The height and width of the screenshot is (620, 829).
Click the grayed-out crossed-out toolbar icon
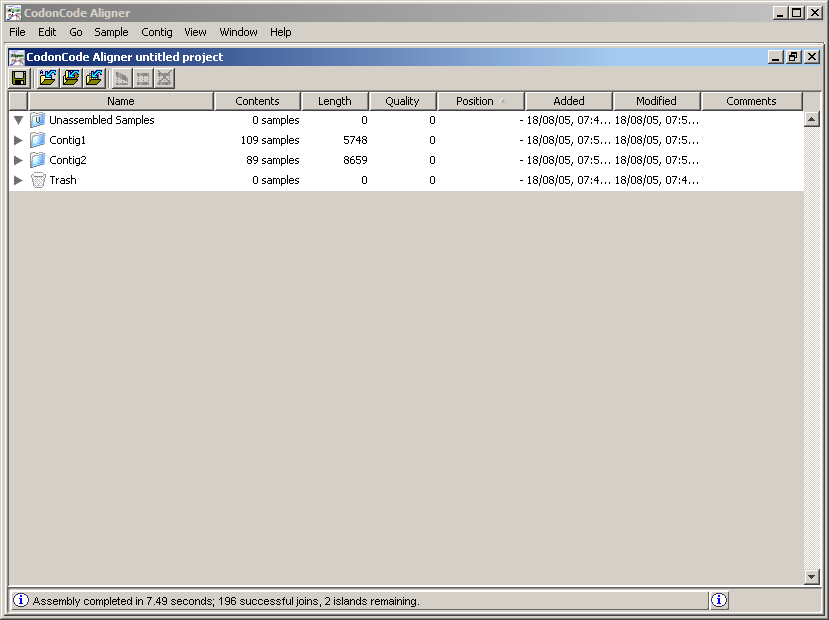pos(164,79)
